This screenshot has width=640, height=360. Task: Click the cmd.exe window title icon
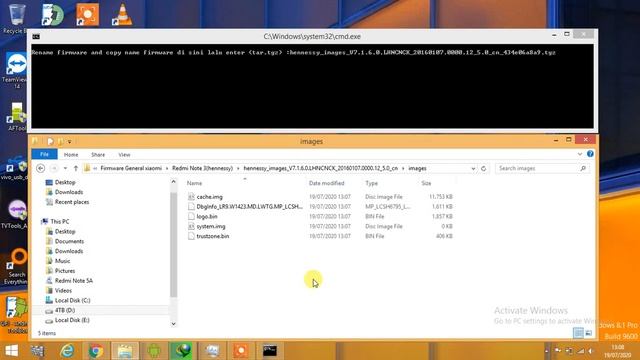(36, 36)
